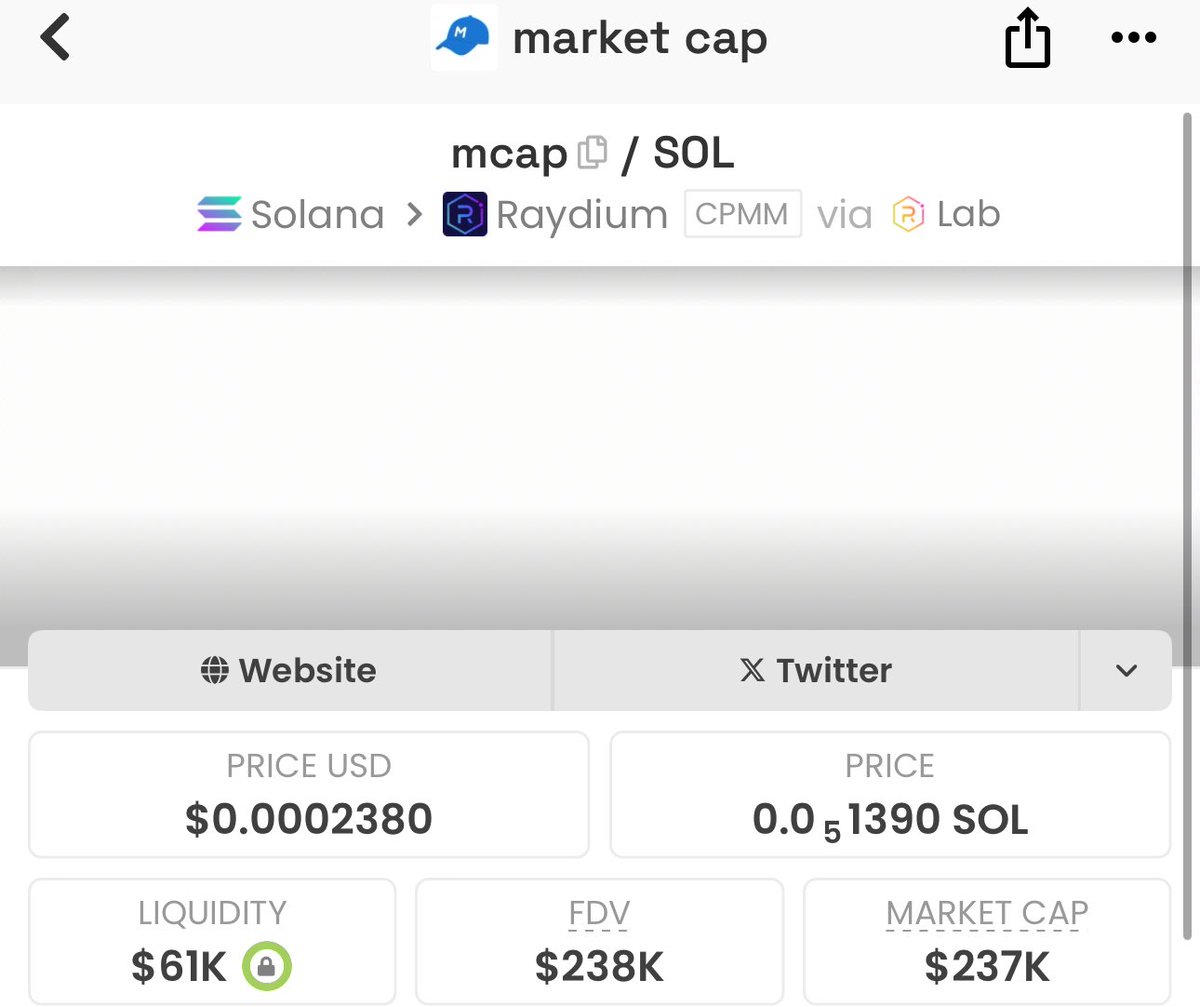The image size is (1200, 1007).
Task: Tap the PRICE in SOL box
Action: tap(890, 794)
